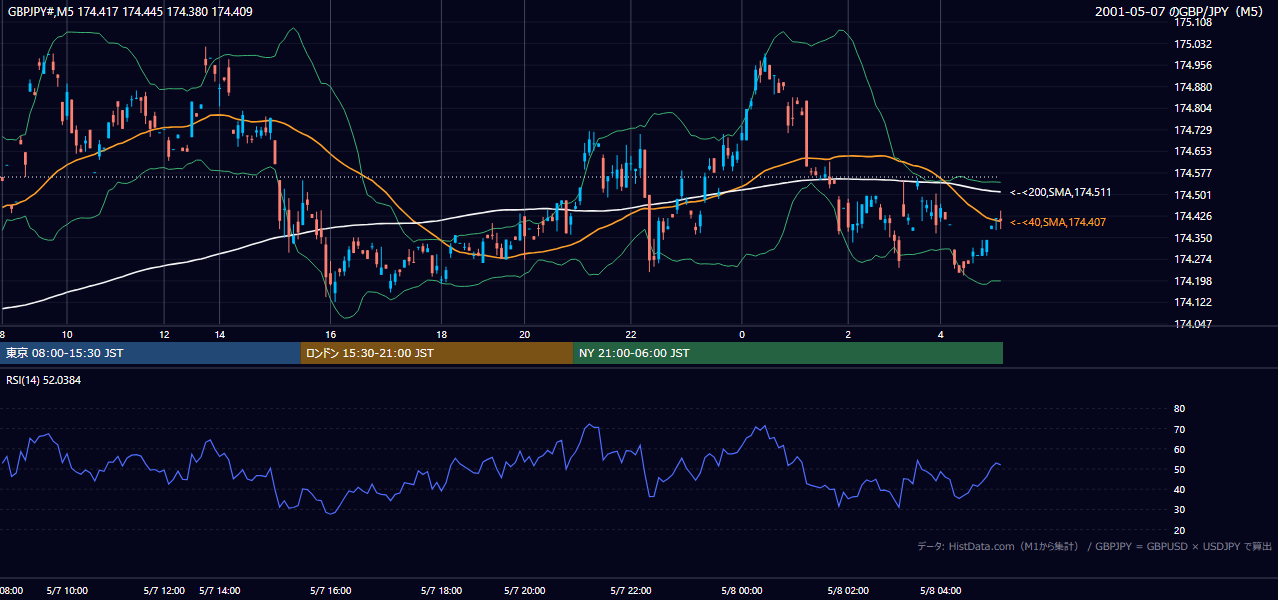Click bottom timeline label 5/7 10:00
The image size is (1278, 600).
pos(67,591)
